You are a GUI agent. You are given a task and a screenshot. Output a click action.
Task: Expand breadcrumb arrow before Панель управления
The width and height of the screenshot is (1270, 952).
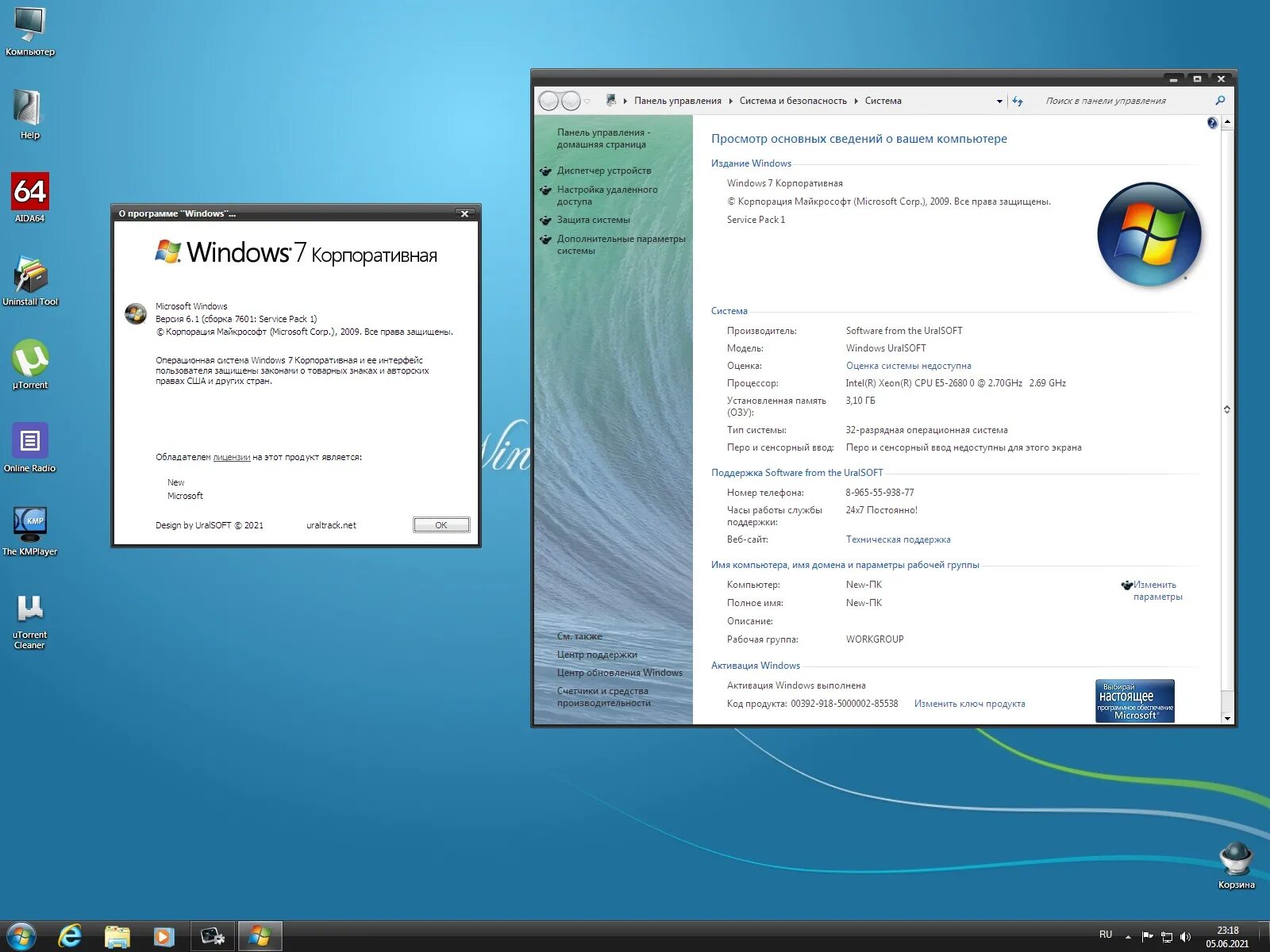[625, 101]
